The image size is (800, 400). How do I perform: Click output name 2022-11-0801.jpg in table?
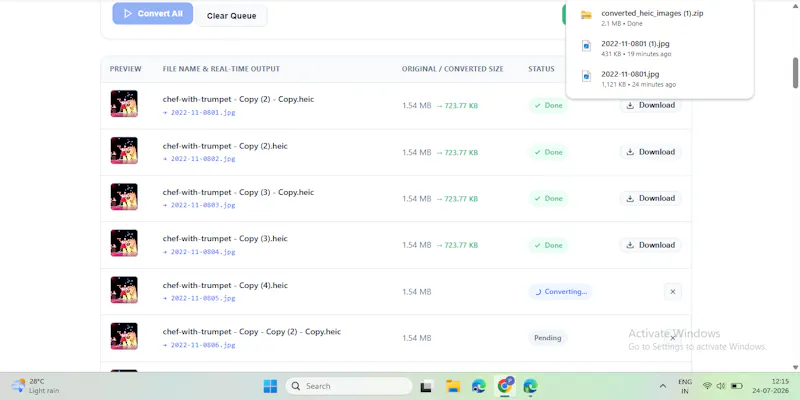[203, 112]
